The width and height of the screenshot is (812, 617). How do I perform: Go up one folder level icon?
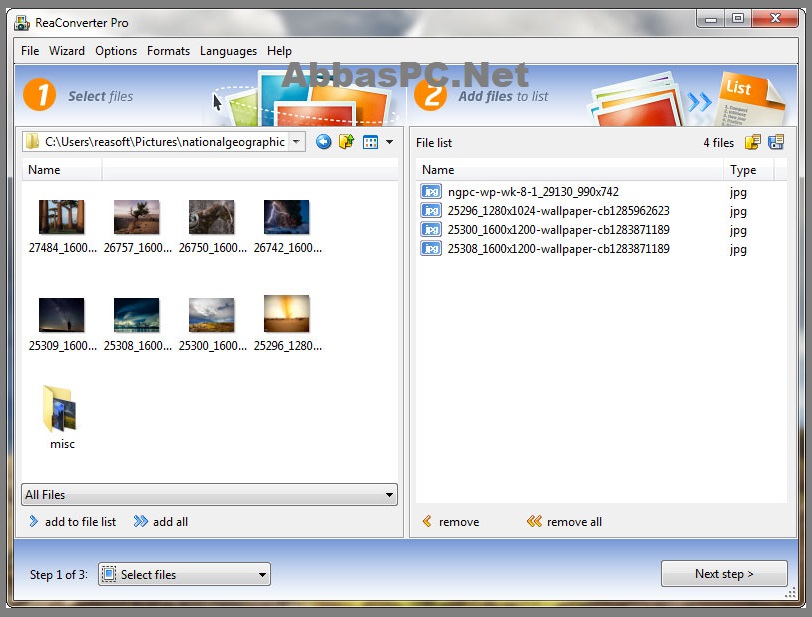click(346, 141)
